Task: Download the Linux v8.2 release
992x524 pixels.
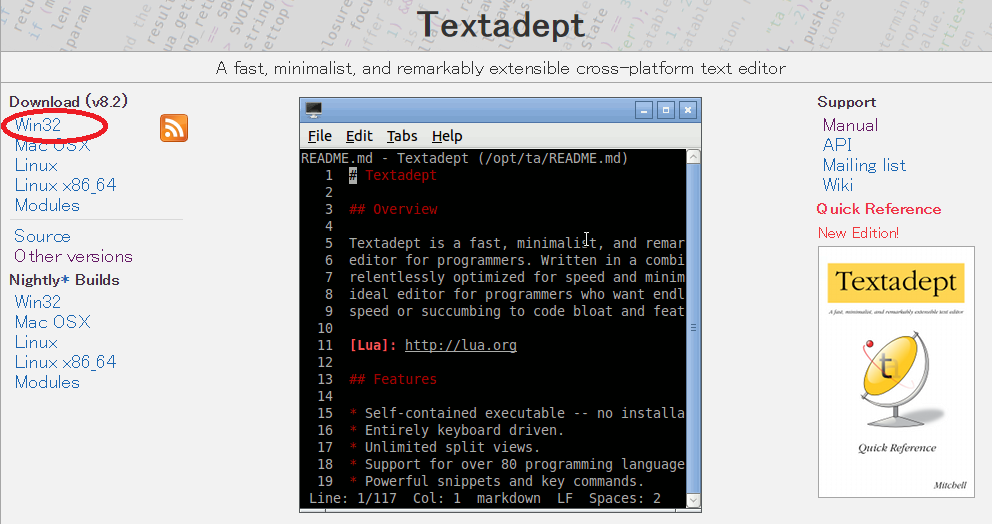Action: click(x=36, y=166)
